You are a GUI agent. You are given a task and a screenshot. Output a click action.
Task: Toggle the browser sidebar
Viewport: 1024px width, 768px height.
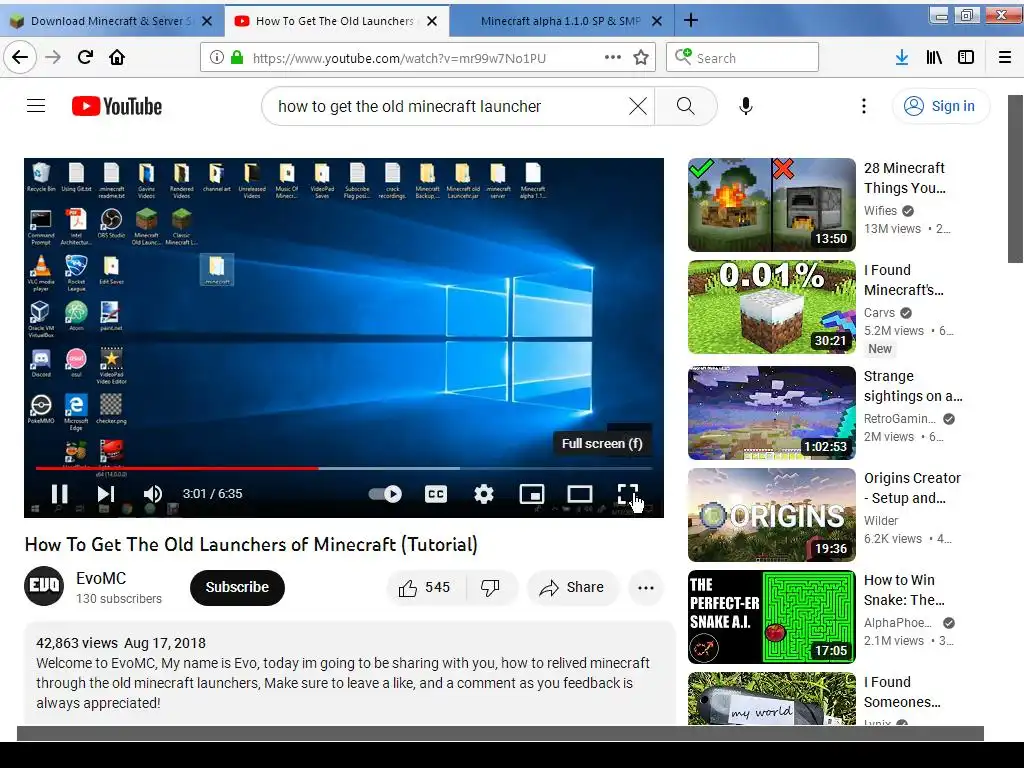click(966, 57)
